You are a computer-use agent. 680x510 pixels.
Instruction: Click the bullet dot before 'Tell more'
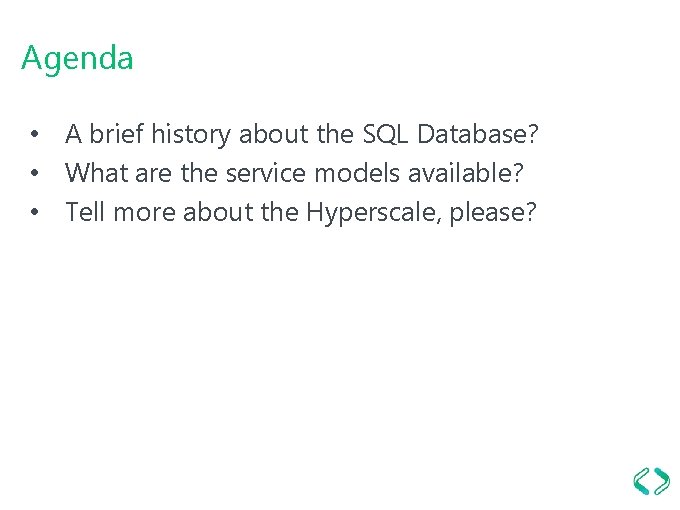34,212
